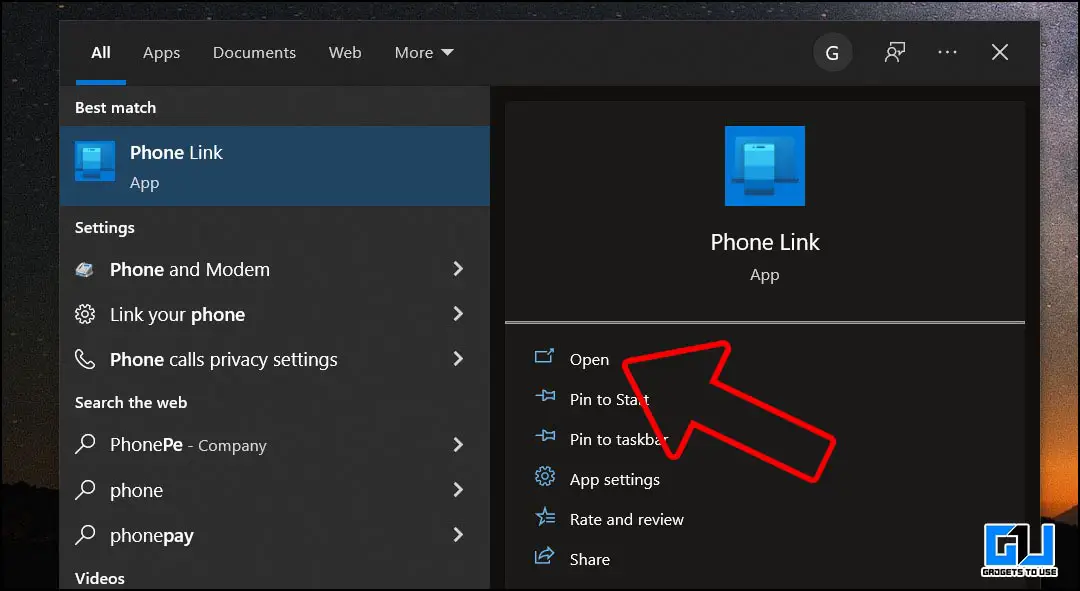Viewport: 1080px width, 591px height.
Task: Open App settings for Phone Link
Action: (614, 479)
